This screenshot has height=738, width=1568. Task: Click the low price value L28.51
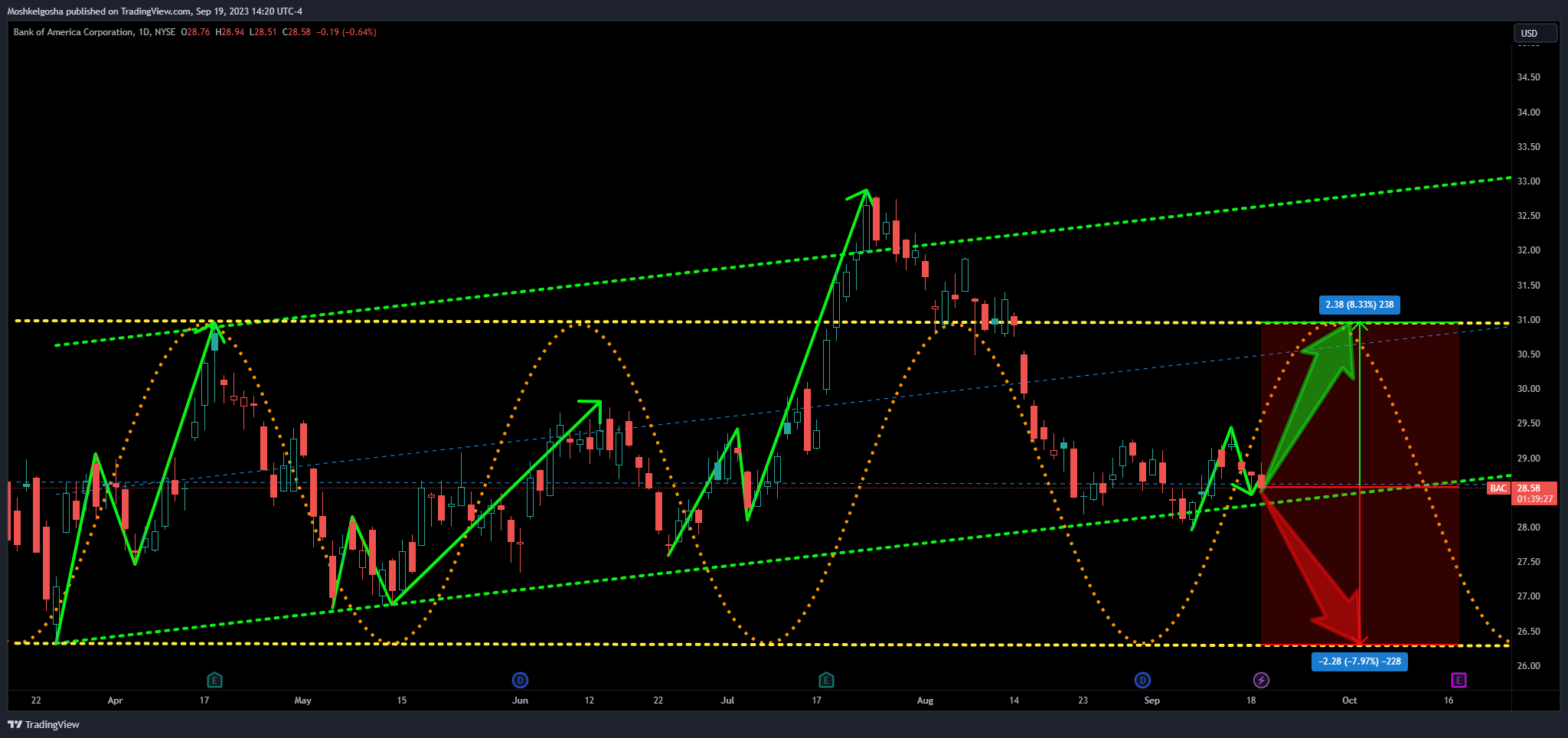(263, 32)
